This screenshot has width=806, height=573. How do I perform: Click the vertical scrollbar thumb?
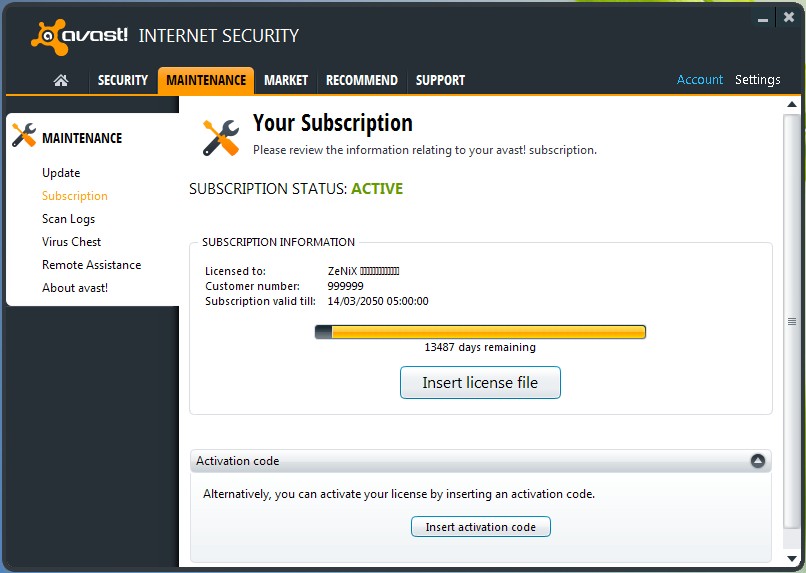click(x=792, y=322)
